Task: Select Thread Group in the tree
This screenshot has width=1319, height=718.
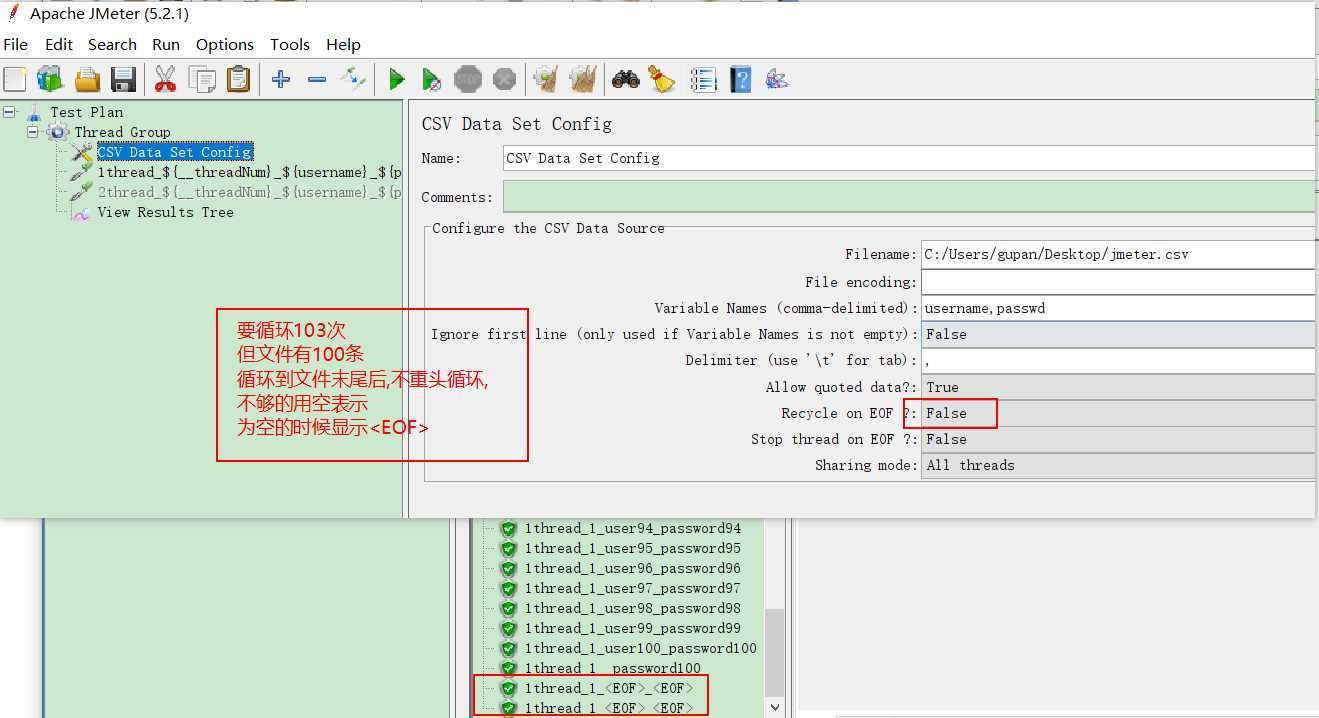Action: click(x=122, y=132)
